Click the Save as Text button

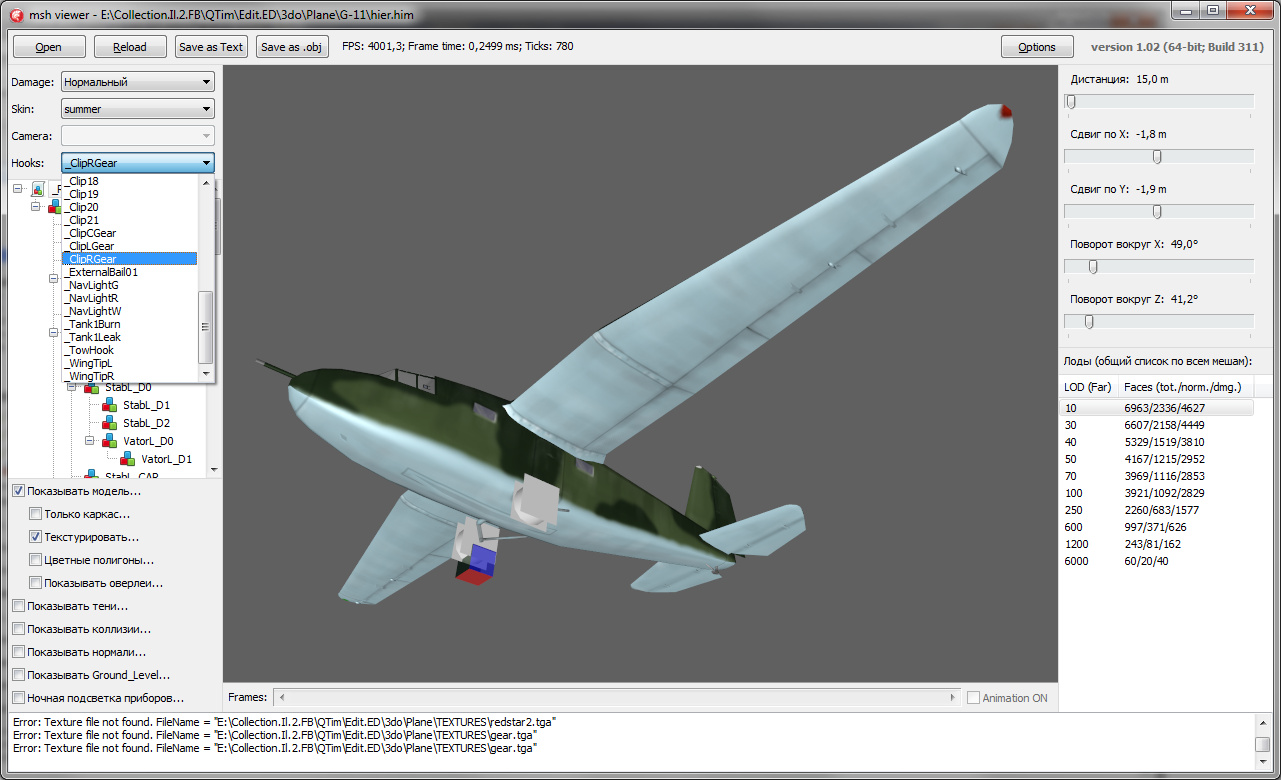click(211, 47)
